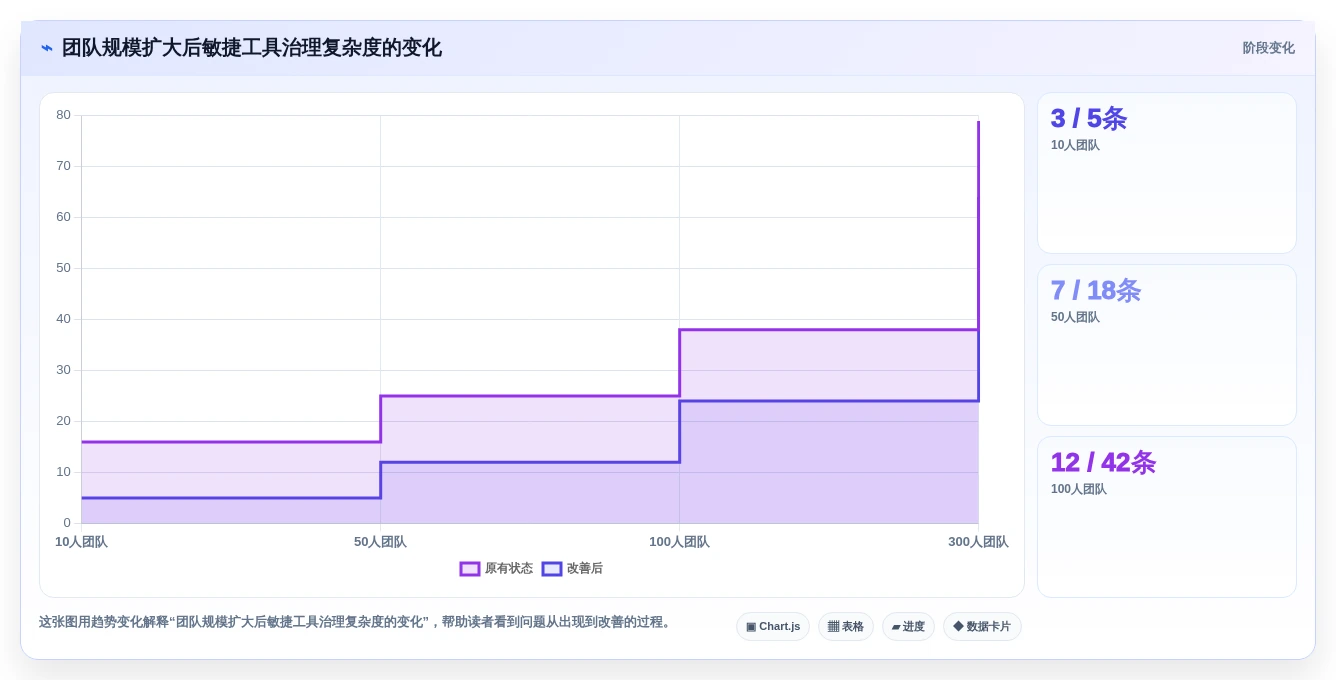The width and height of the screenshot is (1336, 680).
Task: Click the 阶段变化 label in header
Action: click(x=1268, y=48)
